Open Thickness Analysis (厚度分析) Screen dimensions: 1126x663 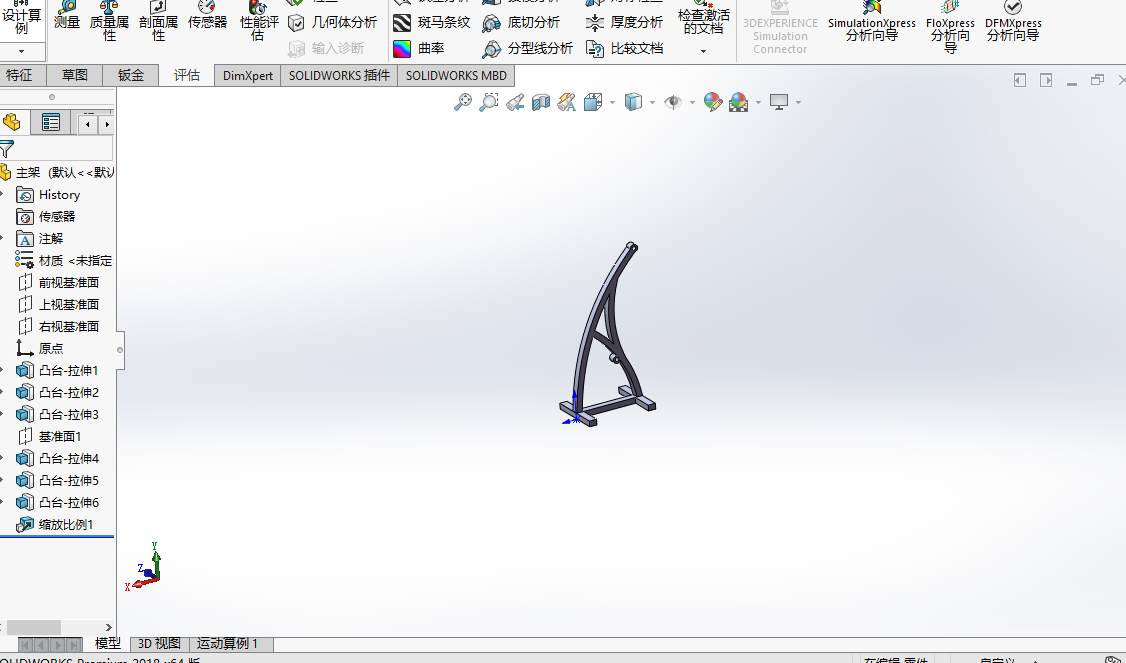[625, 22]
